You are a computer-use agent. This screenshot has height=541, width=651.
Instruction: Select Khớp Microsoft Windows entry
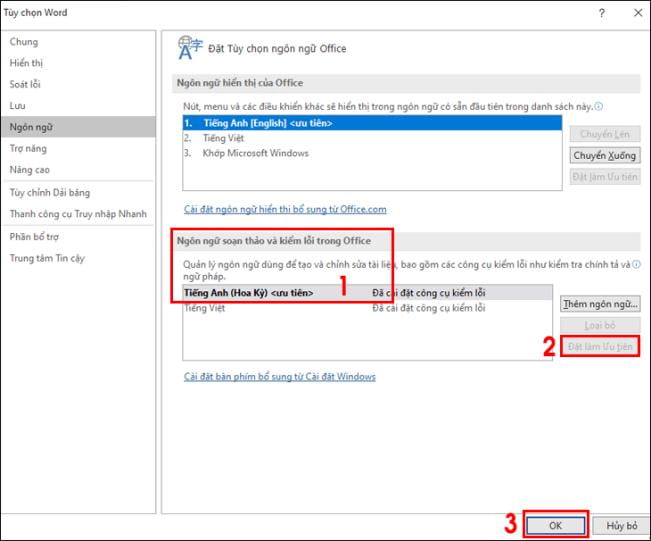(372, 153)
